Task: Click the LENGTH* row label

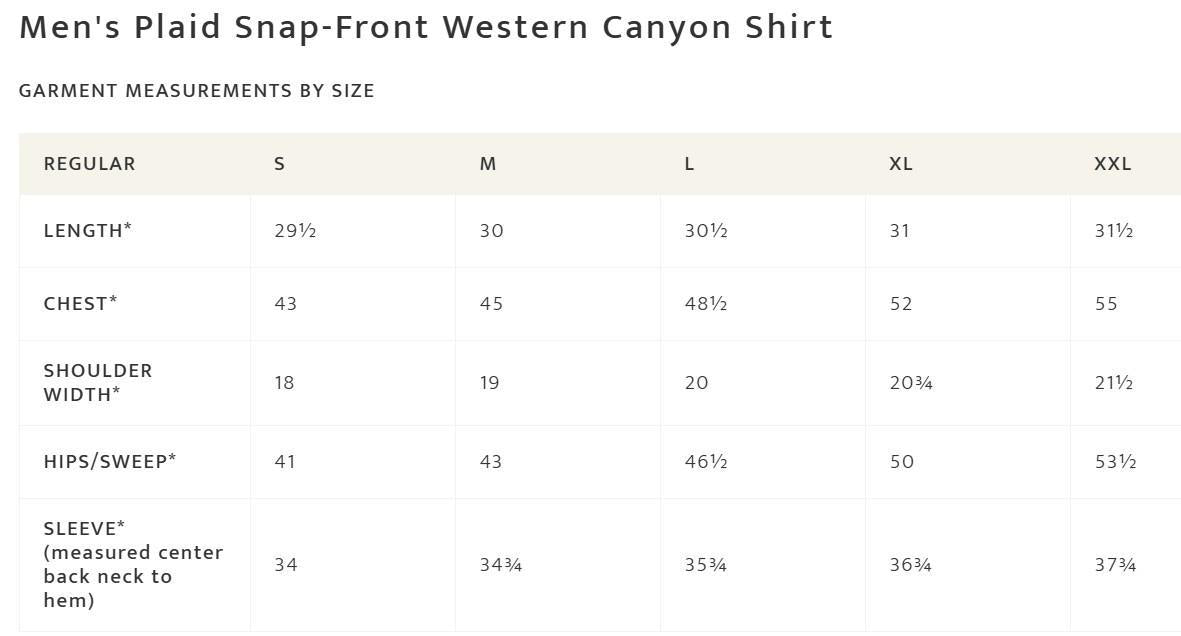Action: click(x=88, y=231)
